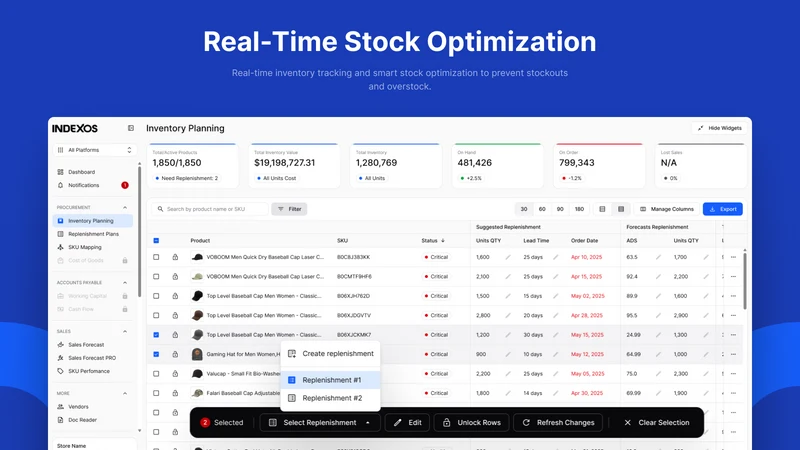Screen dimensions: 800x450
Task: Check the Falari Baseball Cap row
Action: click(156, 393)
